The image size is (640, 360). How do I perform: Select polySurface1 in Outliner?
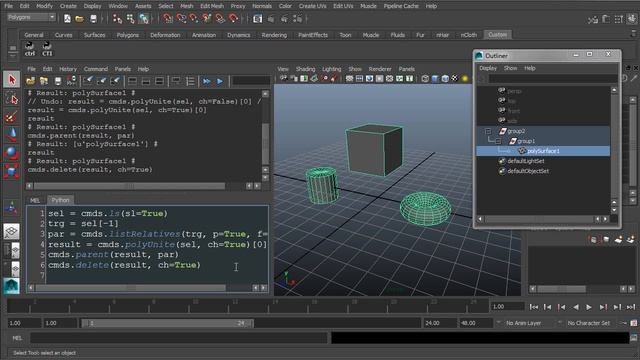(x=543, y=151)
